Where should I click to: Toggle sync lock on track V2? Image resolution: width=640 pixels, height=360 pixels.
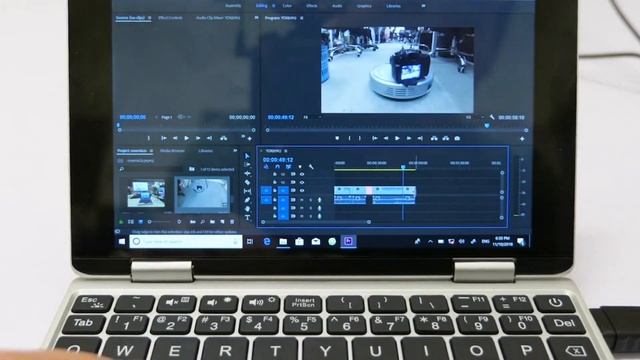point(293,182)
